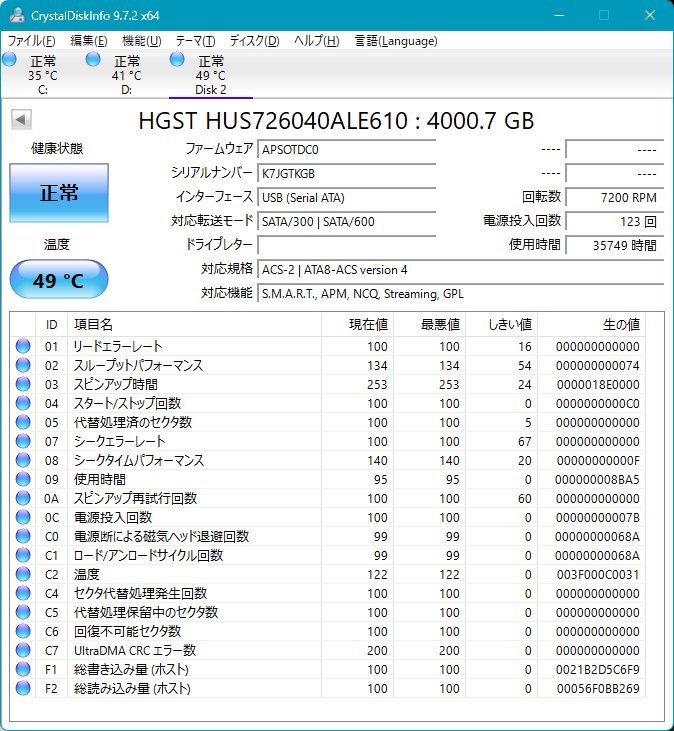Select the Disk 2 tab at 49 °C
The width and height of the screenshot is (674, 731).
[x=211, y=75]
